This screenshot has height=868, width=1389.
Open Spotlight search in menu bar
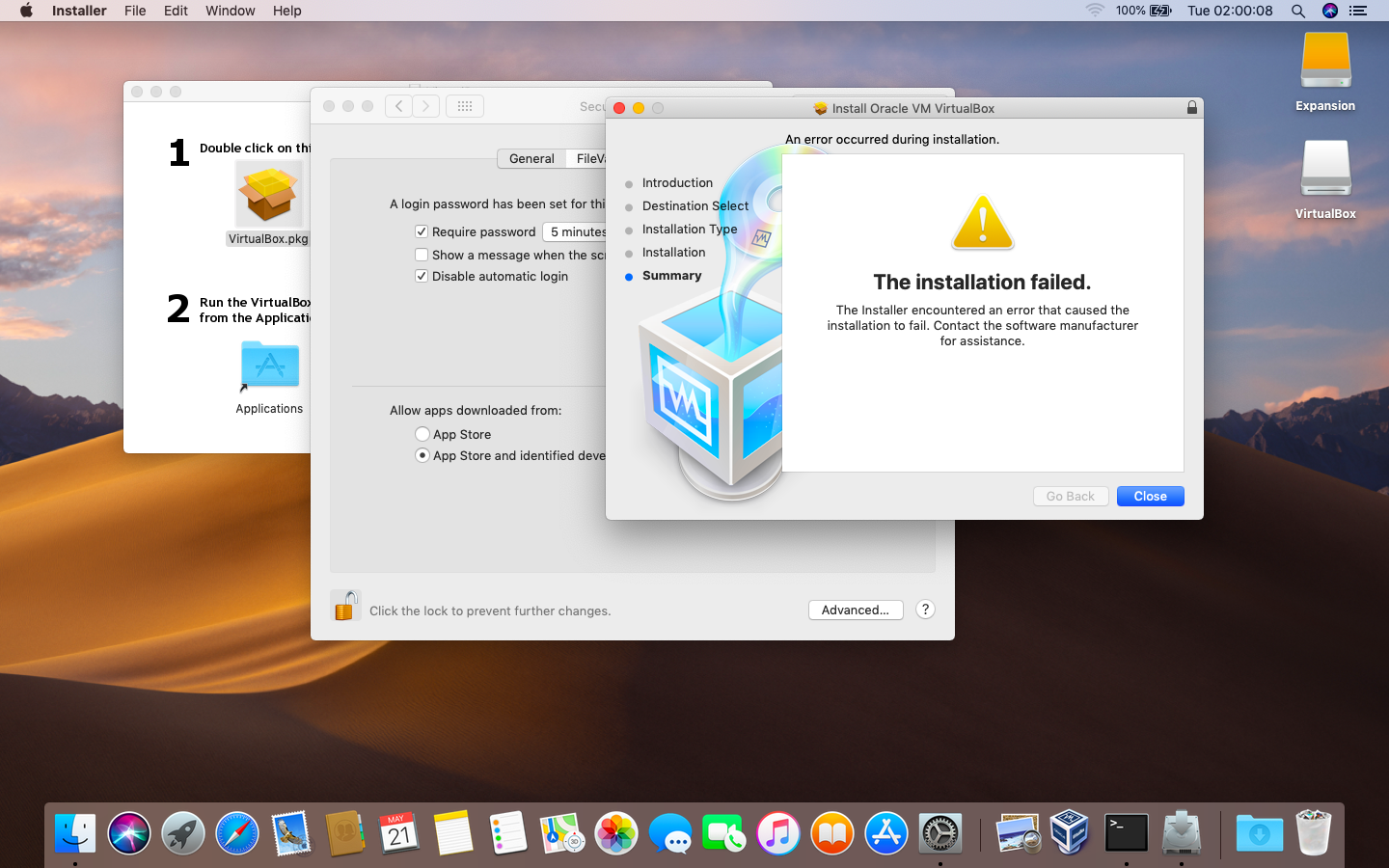tap(1298, 11)
